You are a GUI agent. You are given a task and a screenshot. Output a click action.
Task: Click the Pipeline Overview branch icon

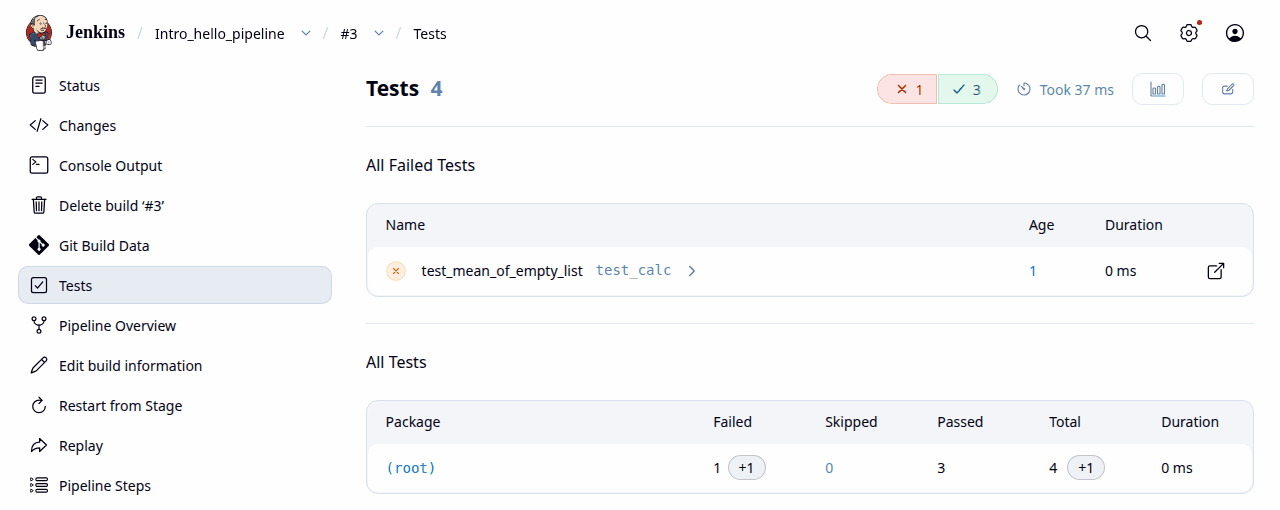click(39, 325)
